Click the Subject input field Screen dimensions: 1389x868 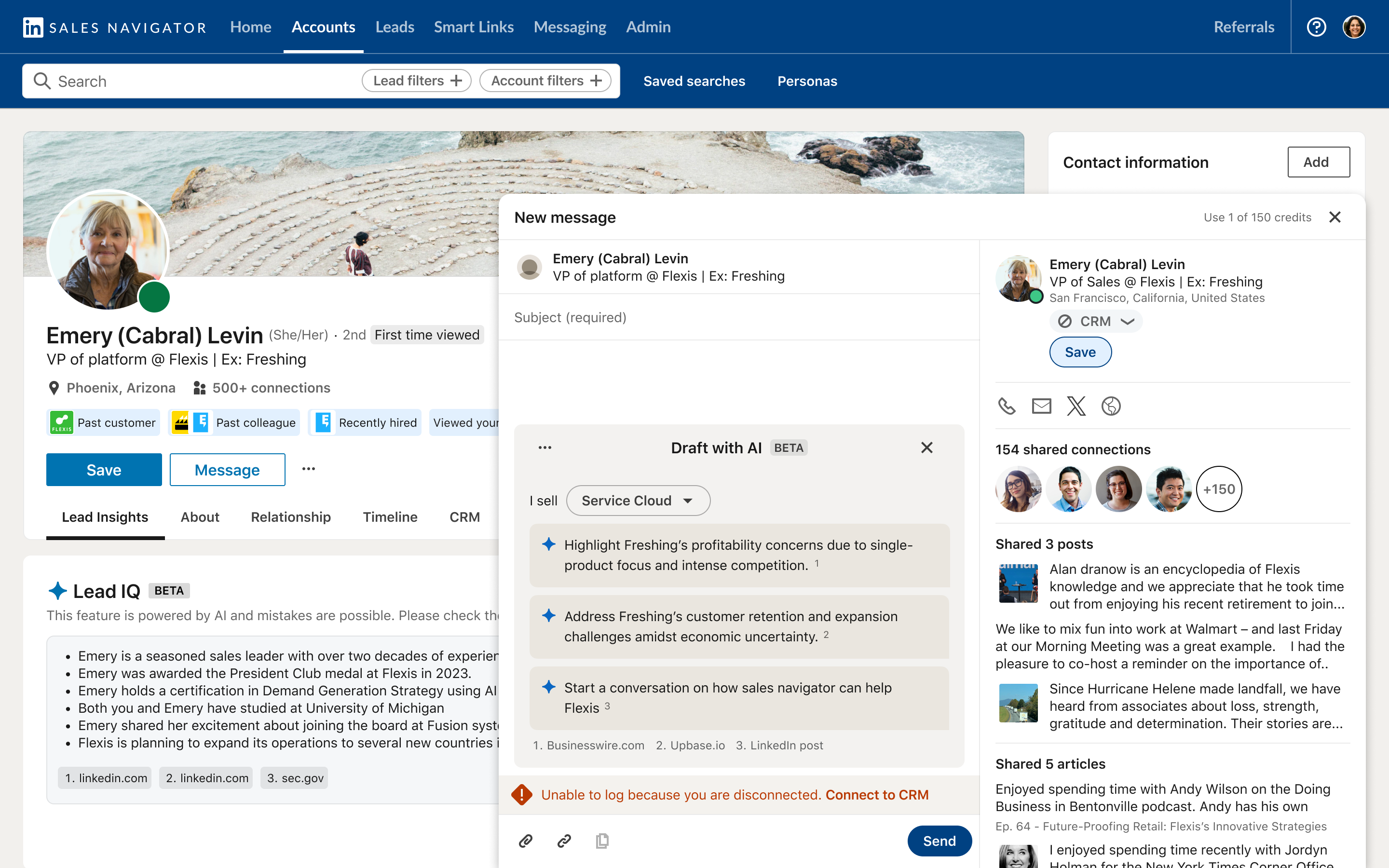739,317
